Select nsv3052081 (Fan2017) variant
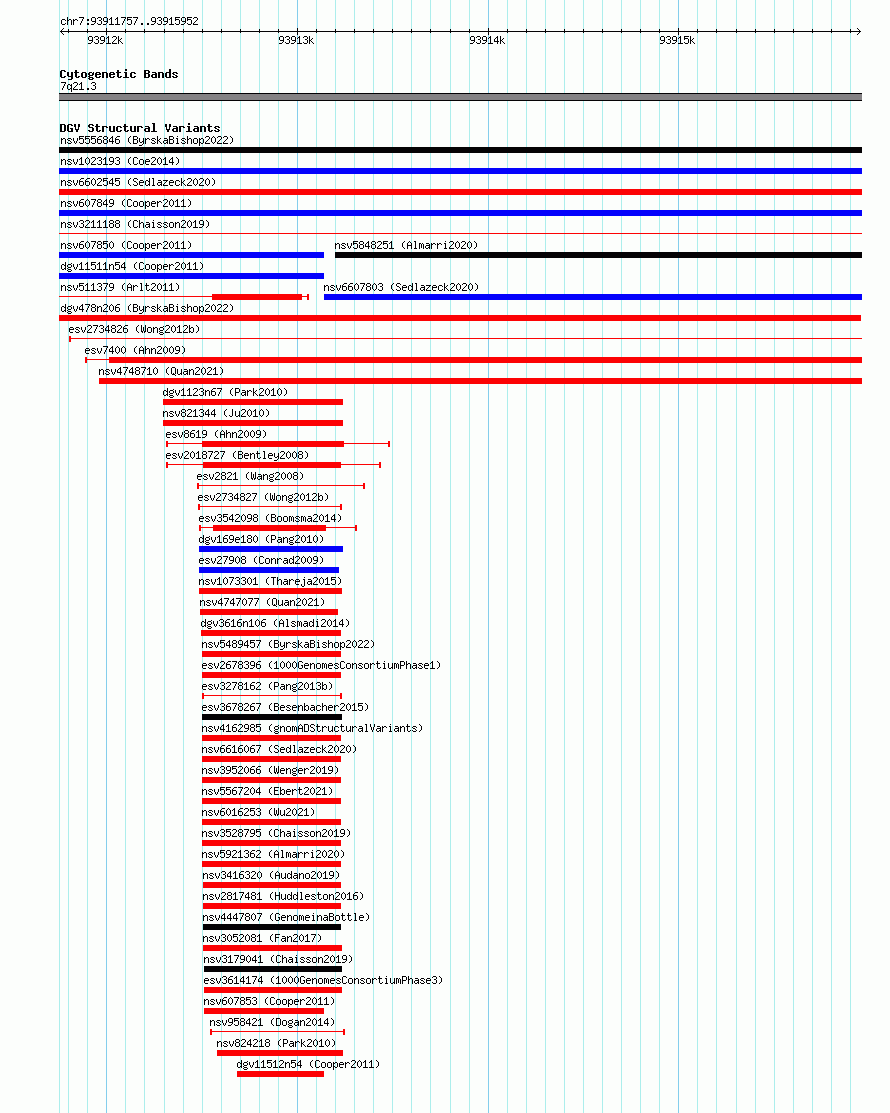890x1113 pixels. pyautogui.click(x=273, y=948)
